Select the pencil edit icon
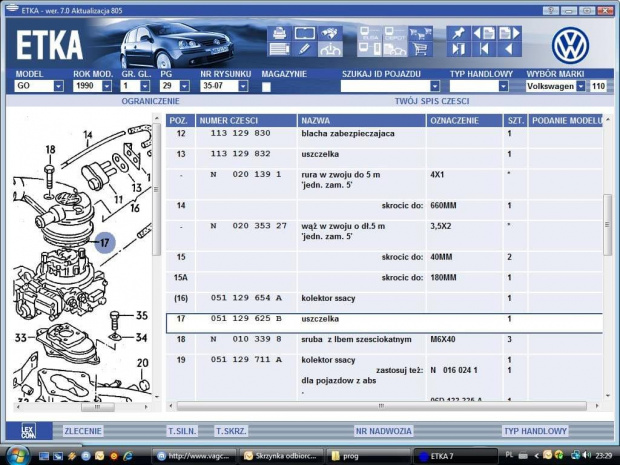The width and height of the screenshot is (620, 465). coord(304,49)
